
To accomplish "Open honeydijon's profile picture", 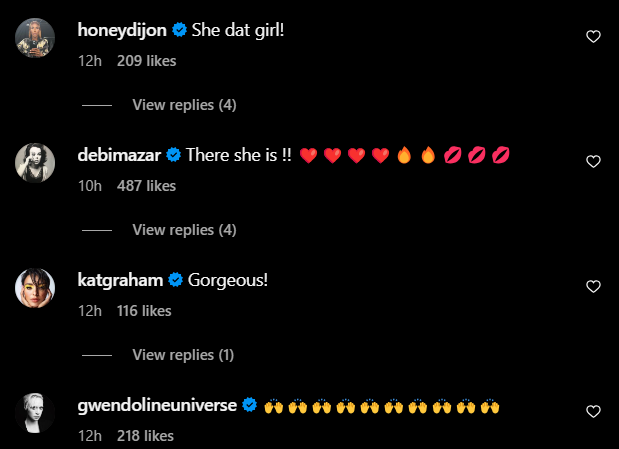I will point(35,38).
